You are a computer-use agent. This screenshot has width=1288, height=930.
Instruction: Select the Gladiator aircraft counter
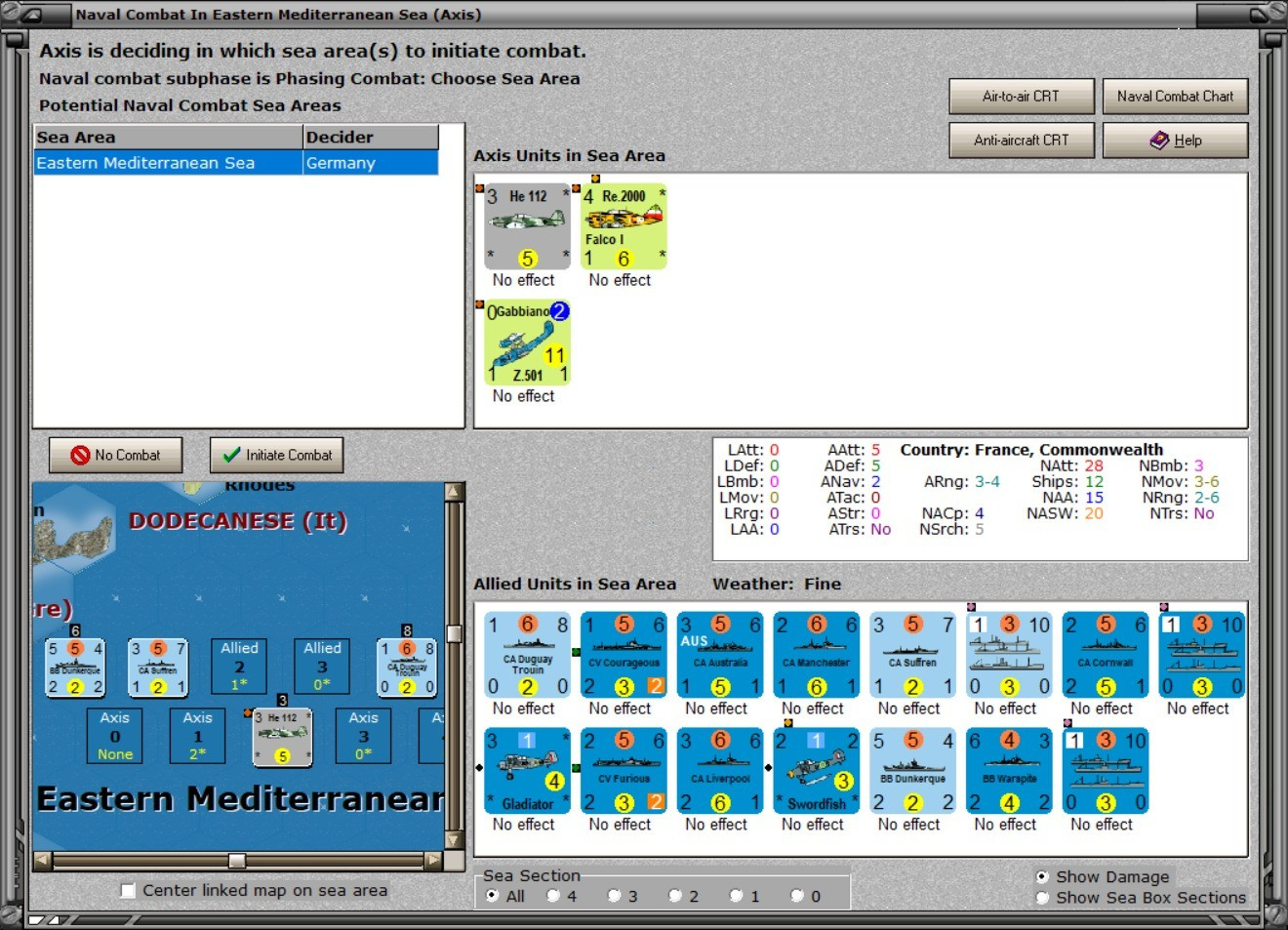[527, 771]
